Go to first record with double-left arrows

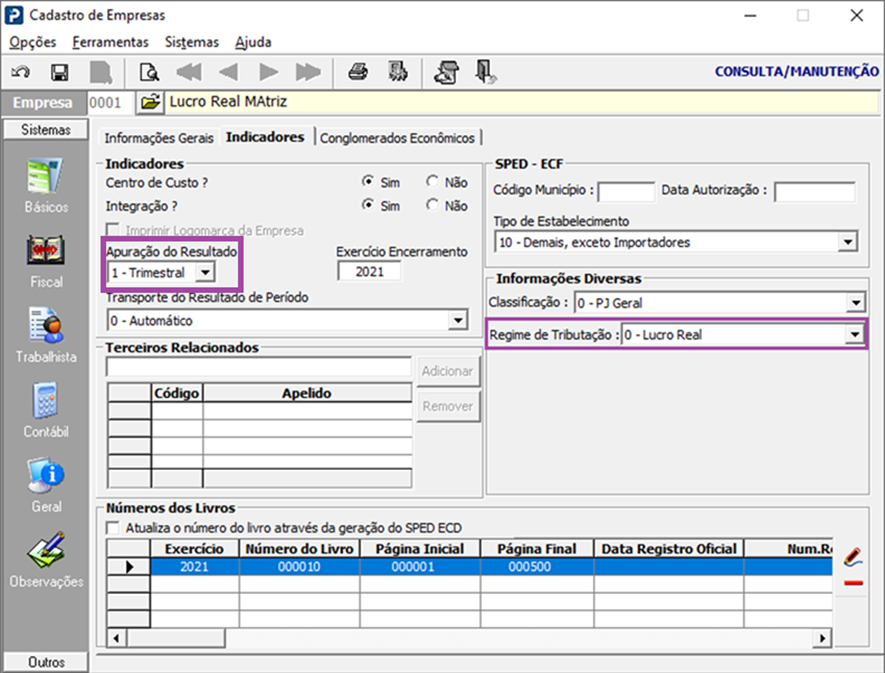[x=189, y=72]
